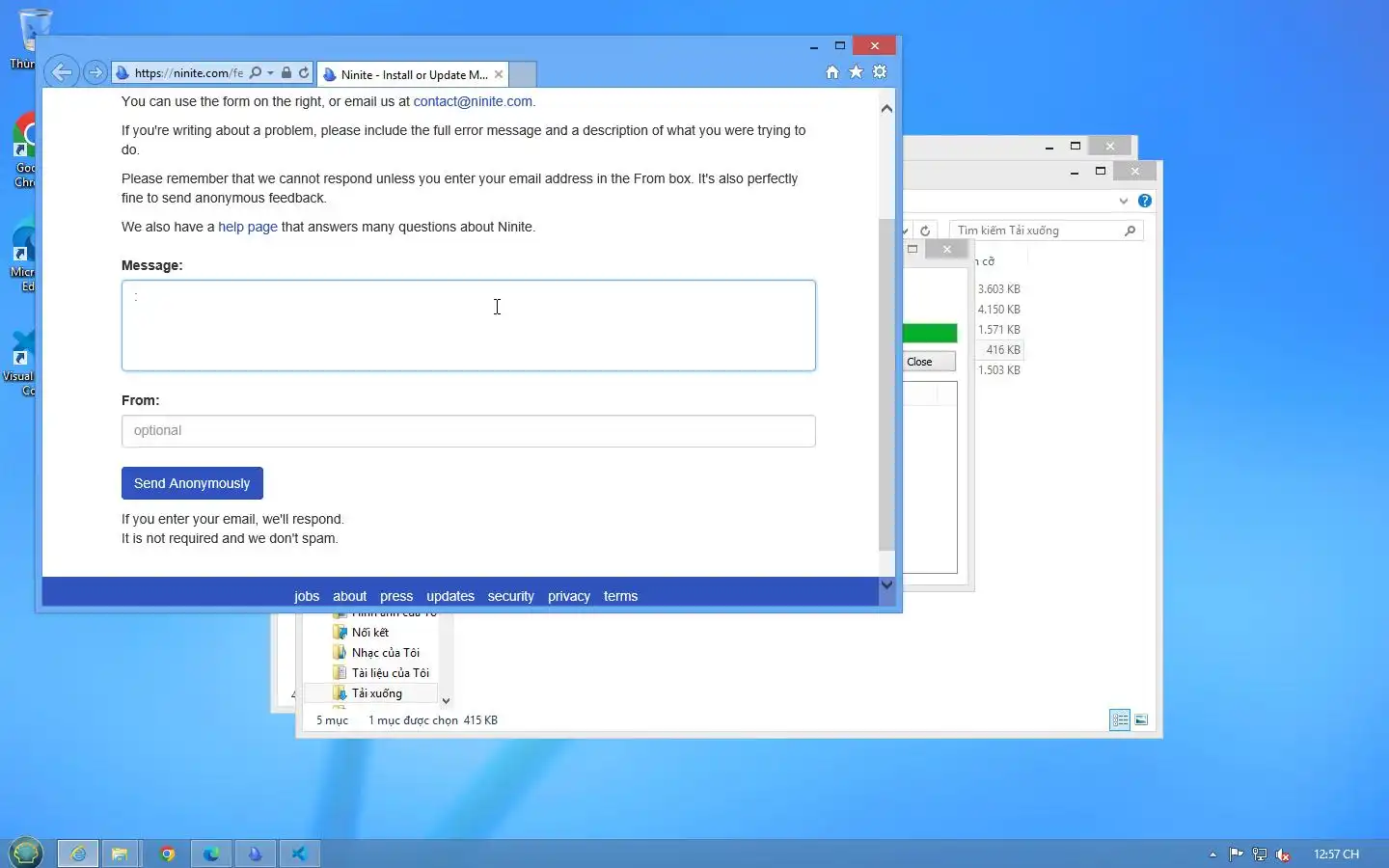Open File Explorer from the taskbar
This screenshot has width=1389, height=868.
(121, 854)
